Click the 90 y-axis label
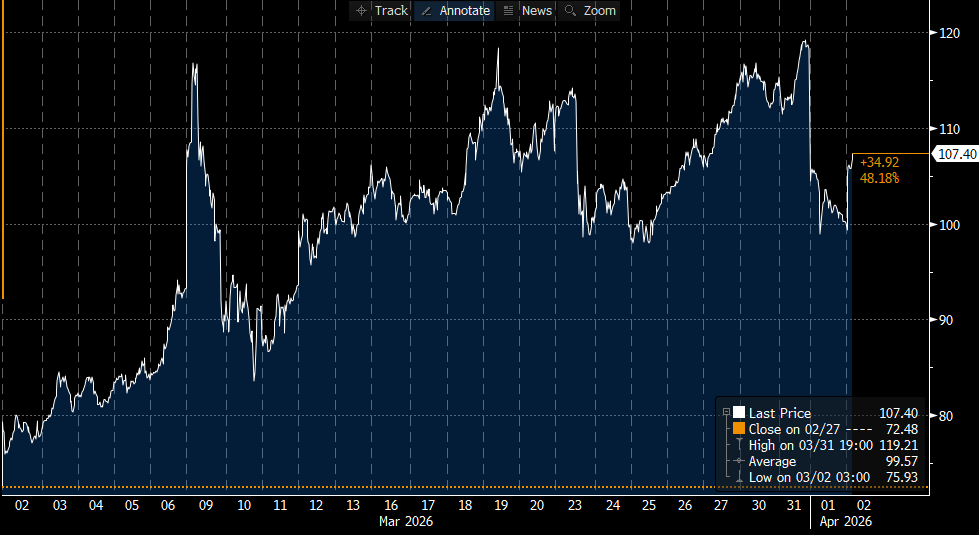This screenshot has height=535, width=979. click(x=945, y=320)
